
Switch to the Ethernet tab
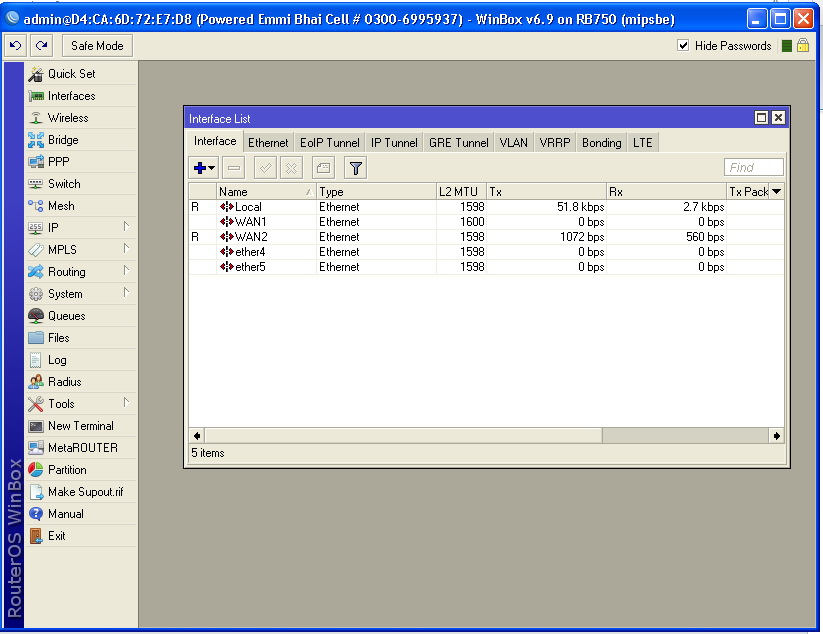(x=267, y=142)
